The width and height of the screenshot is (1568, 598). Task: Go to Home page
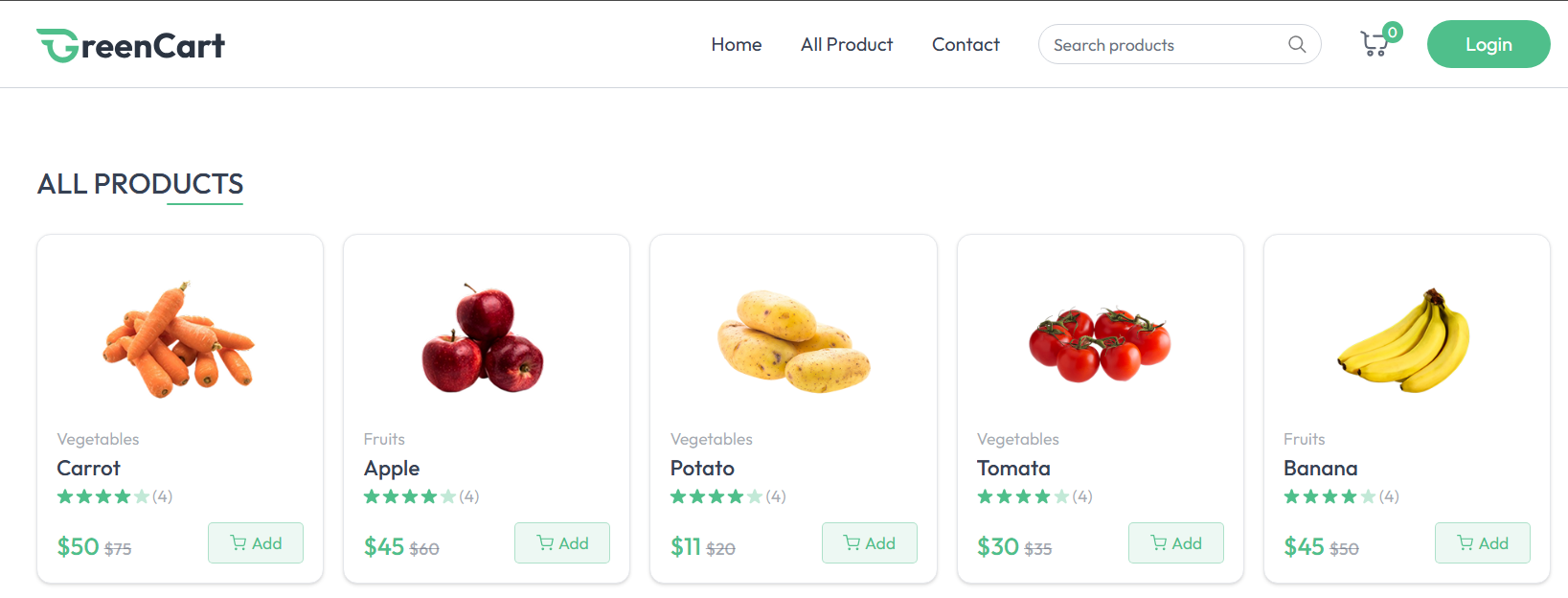(x=736, y=44)
